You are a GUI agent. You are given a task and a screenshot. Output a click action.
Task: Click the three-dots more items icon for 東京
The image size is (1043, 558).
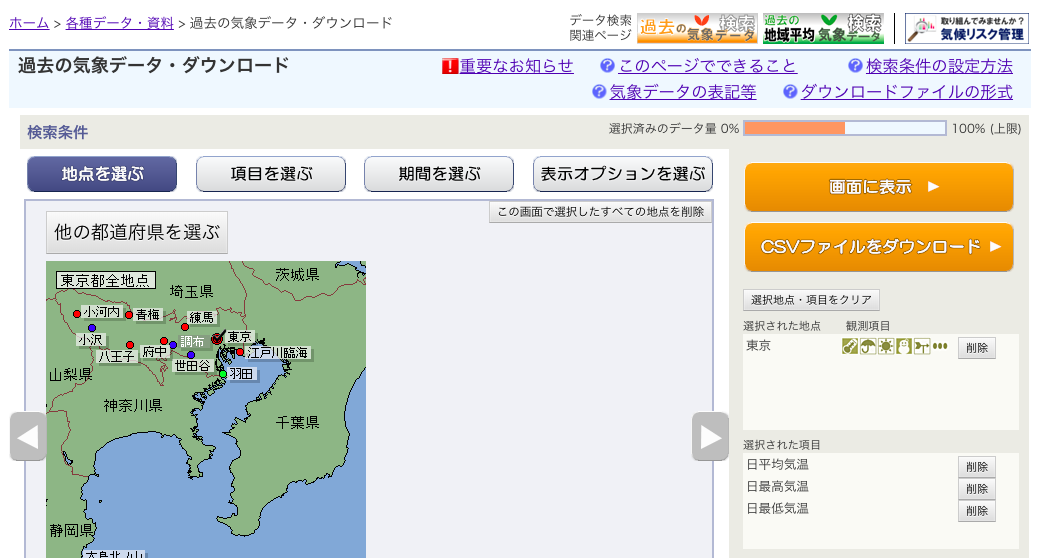(x=939, y=347)
